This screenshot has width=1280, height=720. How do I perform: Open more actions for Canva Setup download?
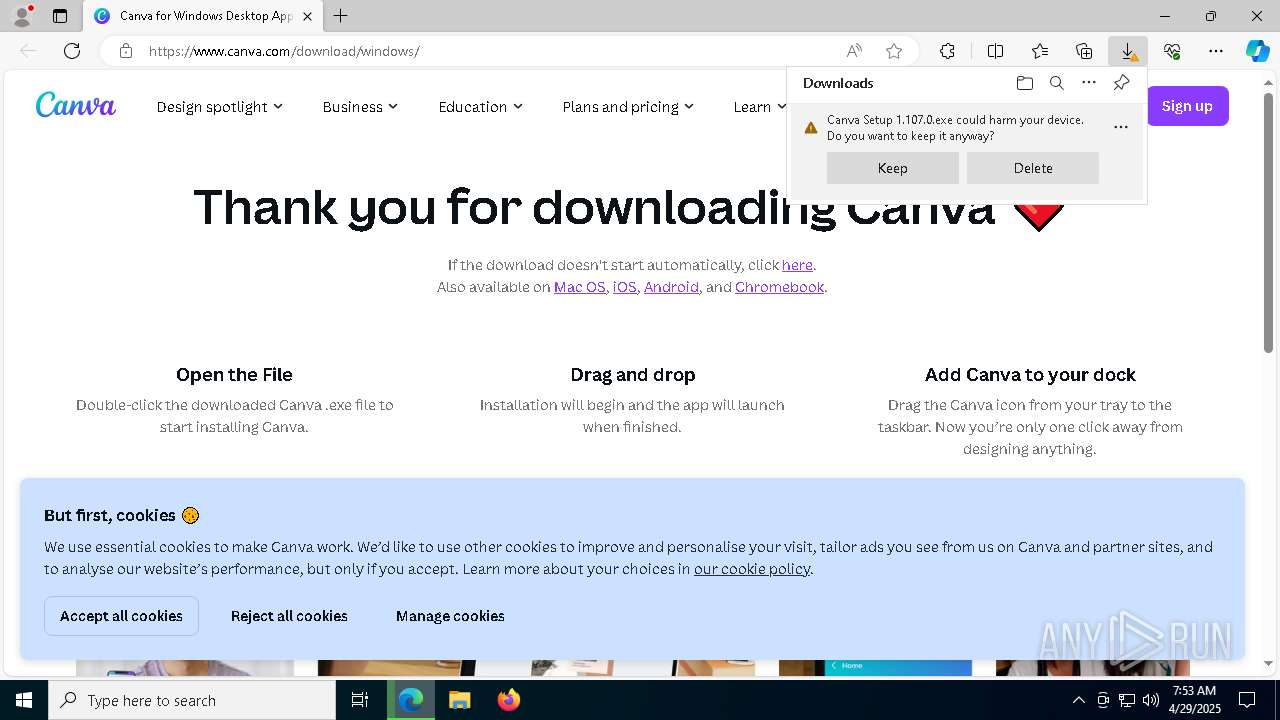(x=1121, y=127)
